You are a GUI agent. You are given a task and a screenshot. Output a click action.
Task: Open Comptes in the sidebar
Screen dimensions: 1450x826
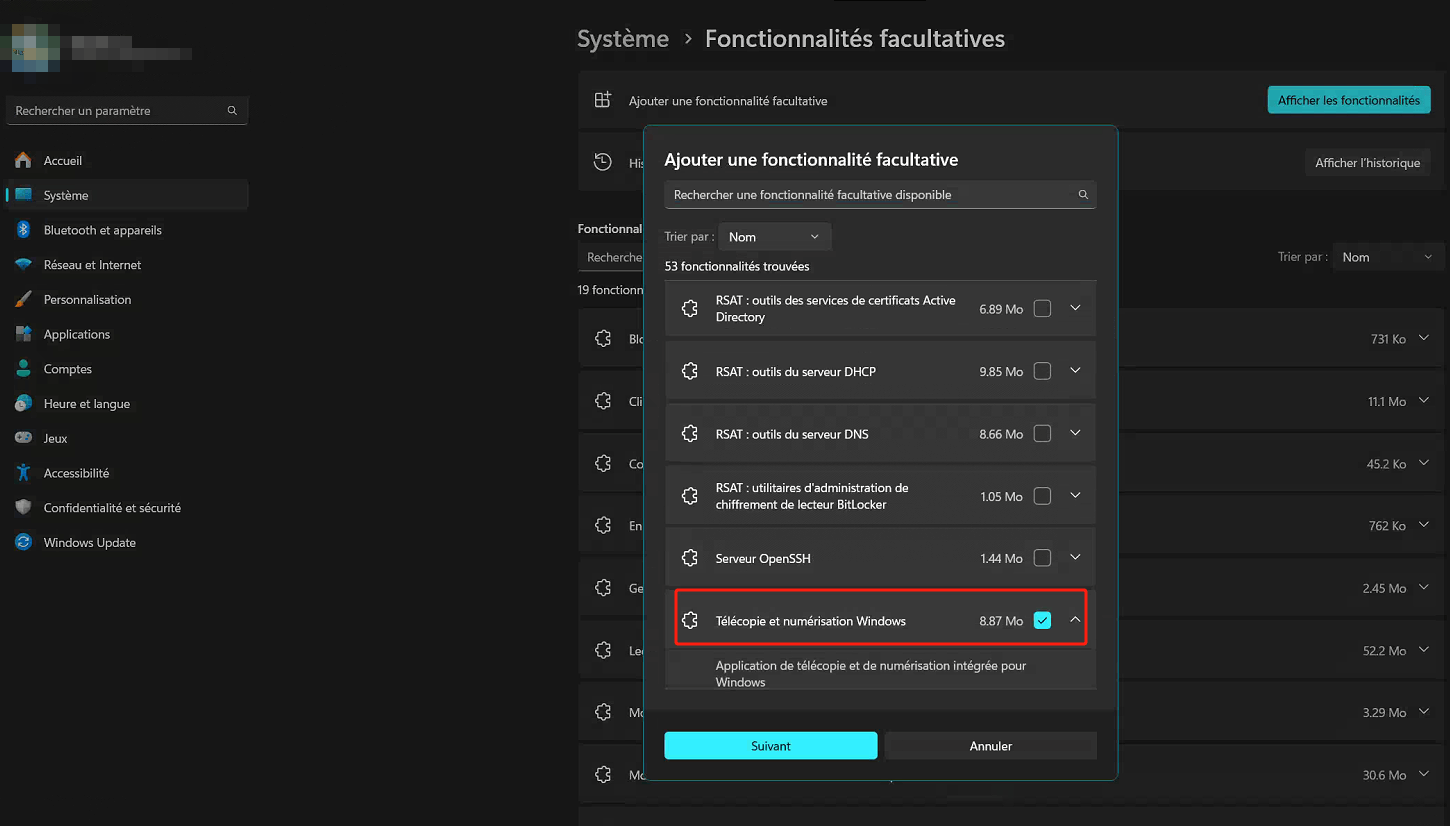127,369
